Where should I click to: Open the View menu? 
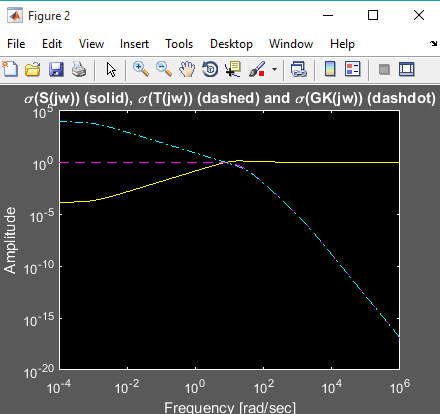pyautogui.click(x=91, y=44)
